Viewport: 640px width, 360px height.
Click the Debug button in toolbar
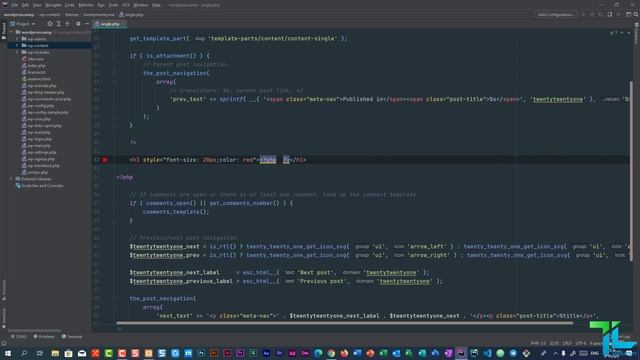pyautogui.click(x=592, y=15)
